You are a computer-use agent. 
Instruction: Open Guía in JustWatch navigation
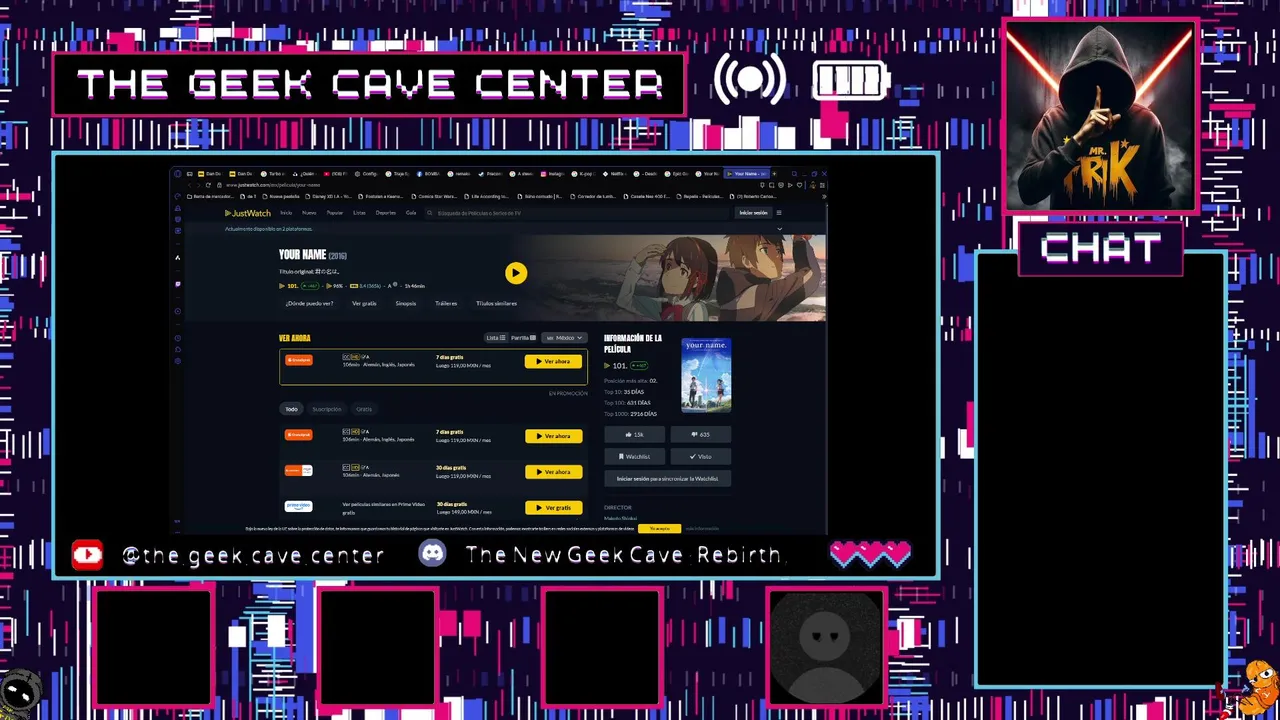(411, 213)
